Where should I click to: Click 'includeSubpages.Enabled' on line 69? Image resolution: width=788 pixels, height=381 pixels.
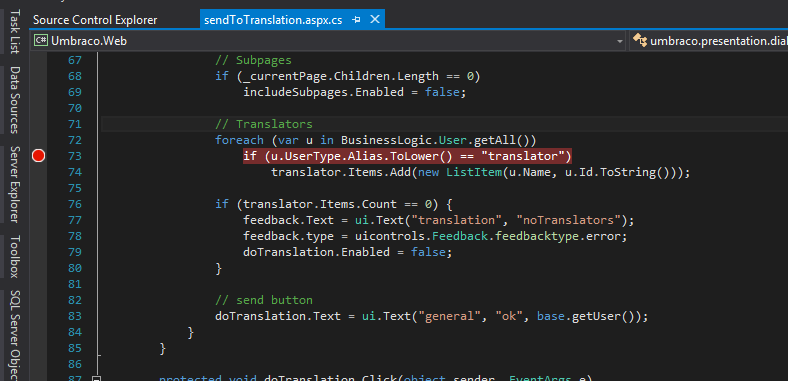(x=324, y=92)
